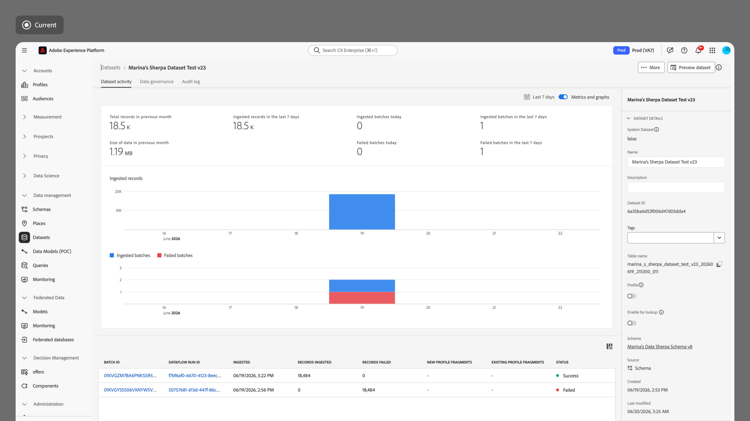Image resolution: width=750 pixels, height=421 pixels.
Task: Open batch ID of the Failed row
Action: click(x=130, y=390)
